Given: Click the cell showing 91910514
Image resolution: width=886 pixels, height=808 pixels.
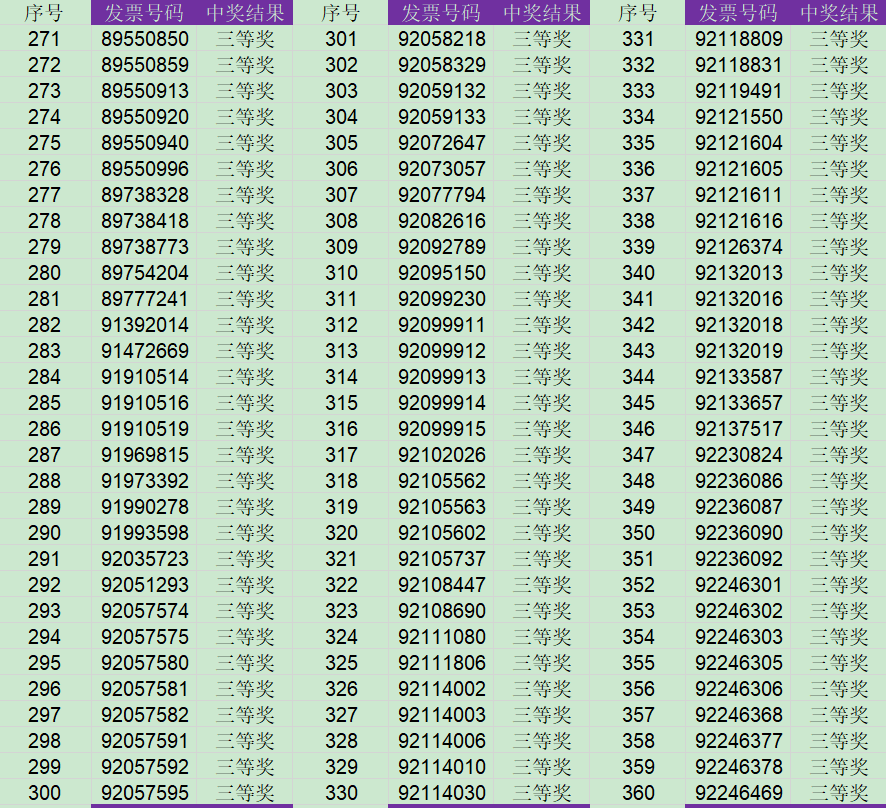Looking at the screenshot, I should [145, 377].
